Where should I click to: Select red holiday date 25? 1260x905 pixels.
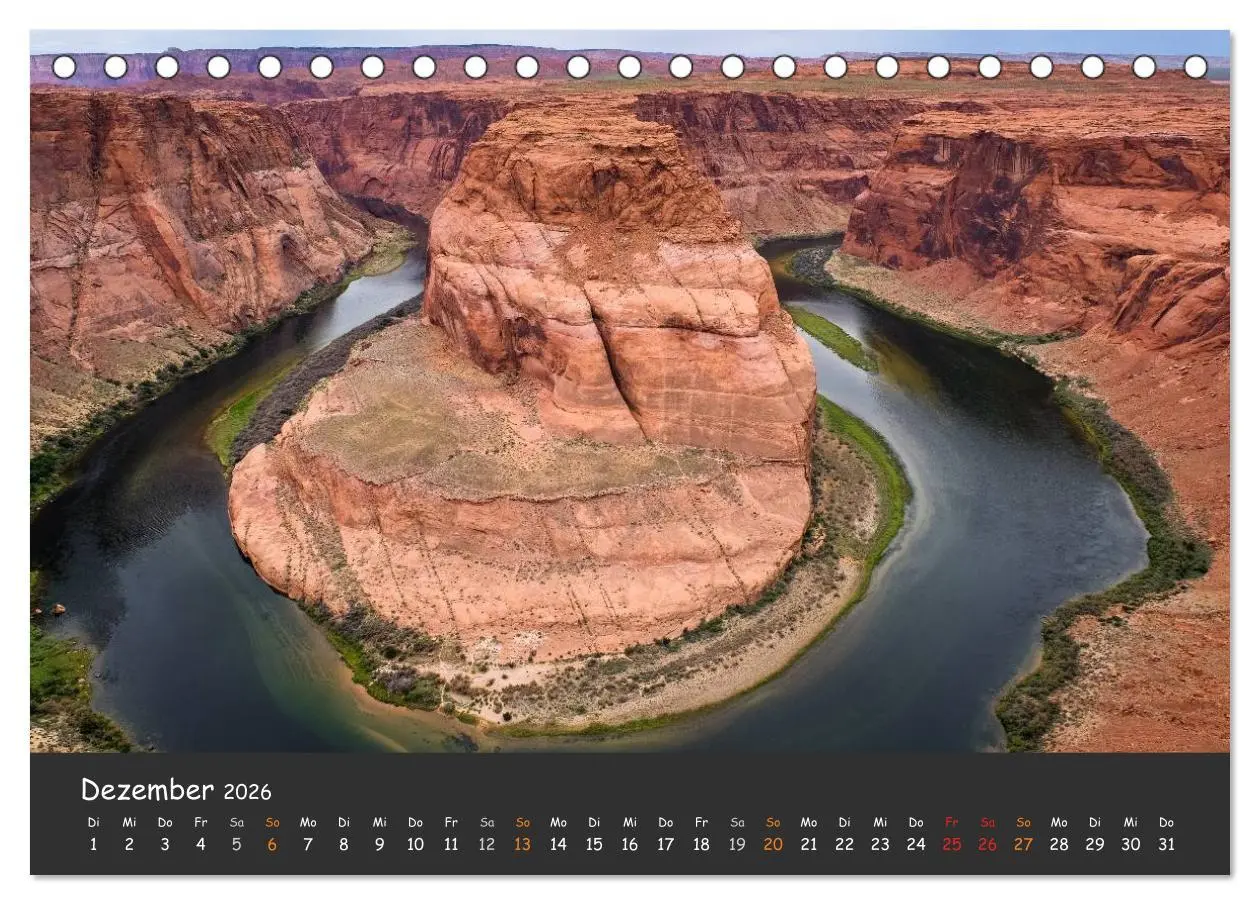(x=952, y=844)
